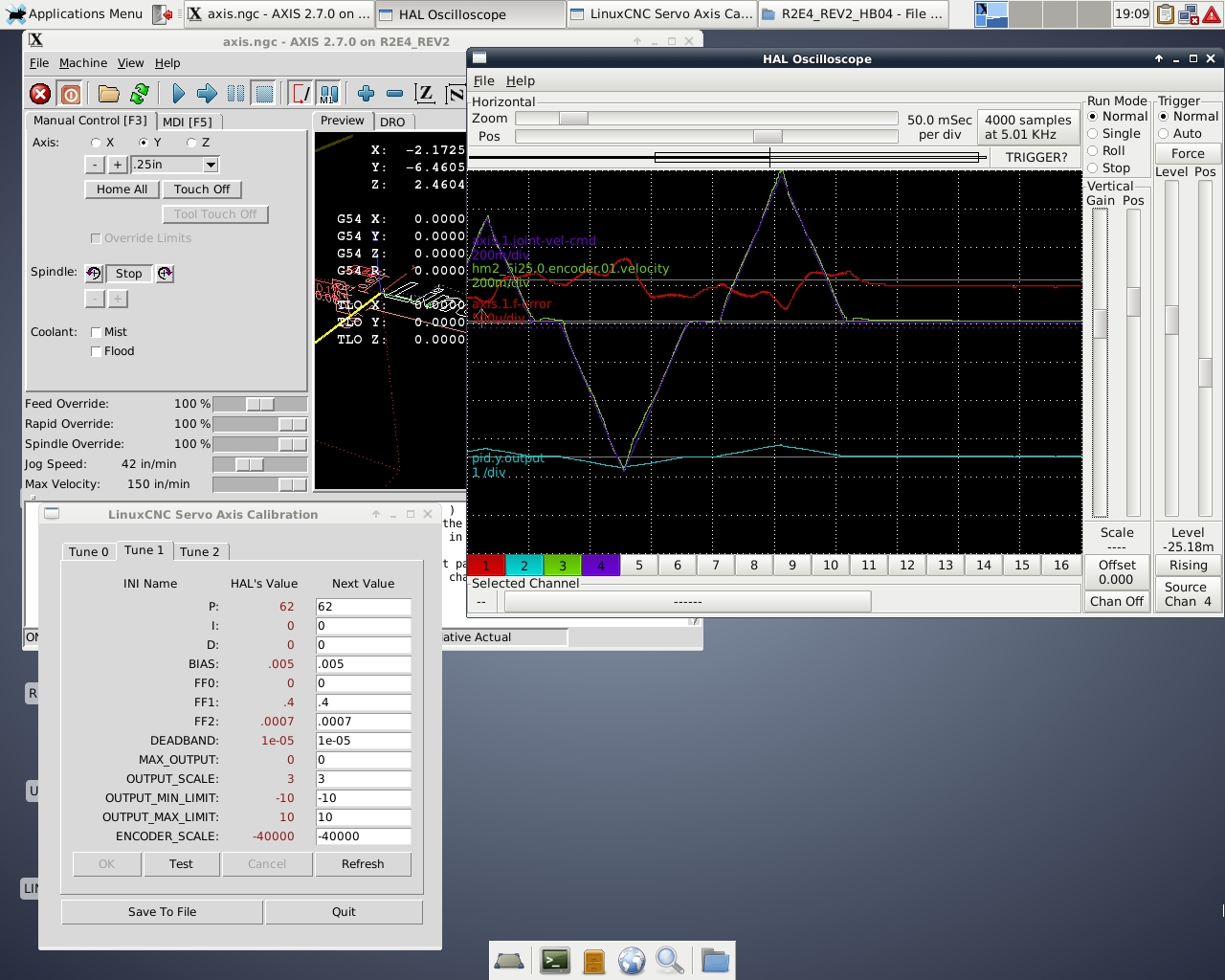Click Save To File

(x=163, y=912)
